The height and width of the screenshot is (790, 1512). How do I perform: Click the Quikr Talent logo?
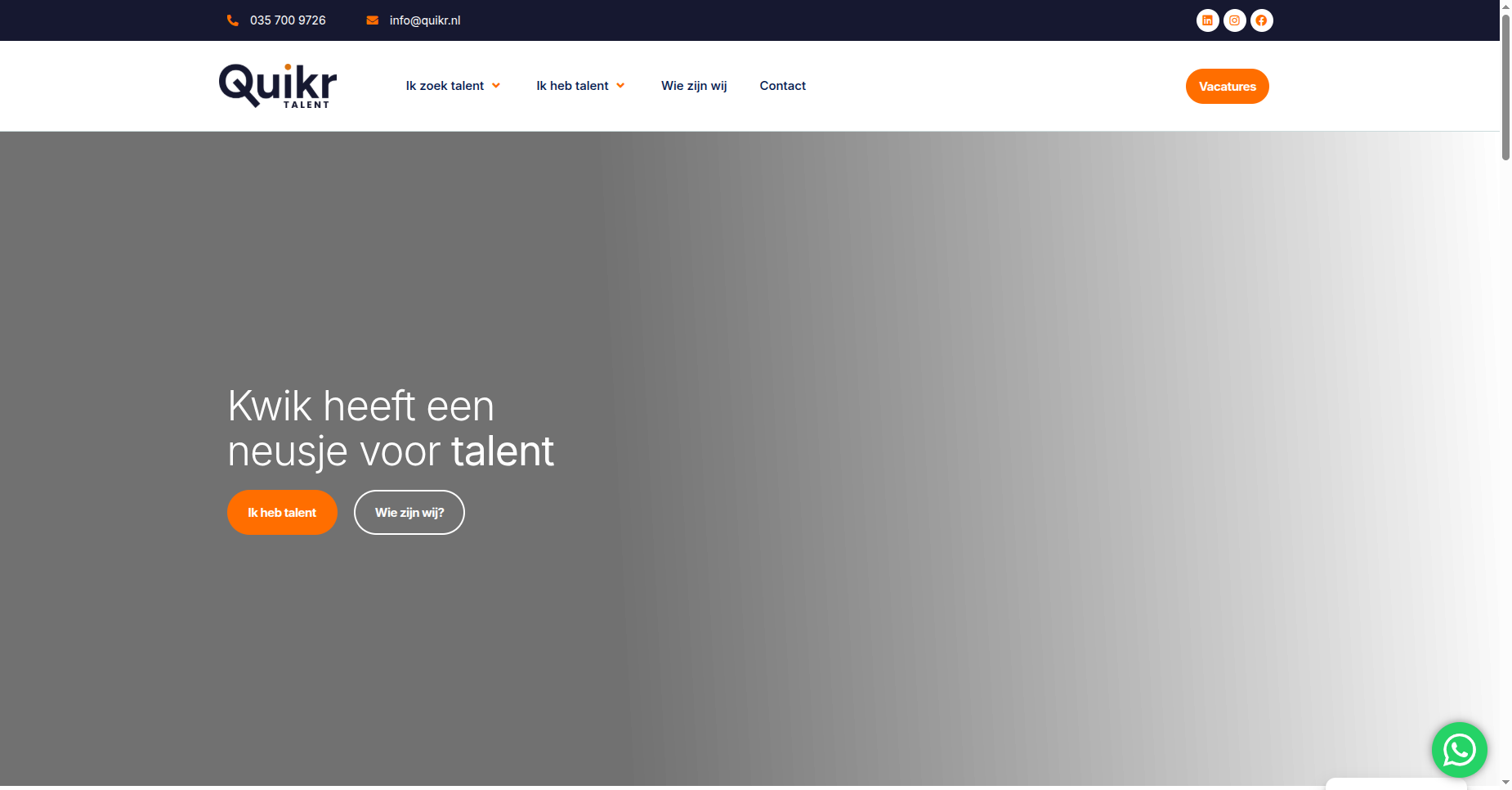[278, 86]
